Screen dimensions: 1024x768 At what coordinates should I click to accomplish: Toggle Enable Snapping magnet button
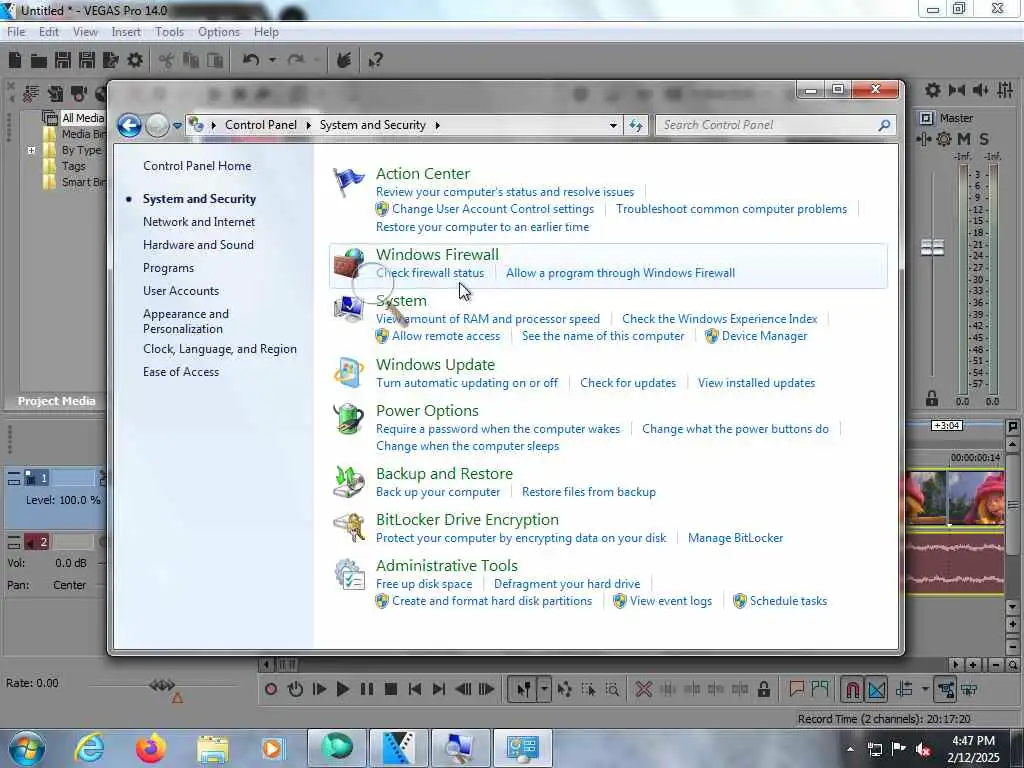point(852,689)
